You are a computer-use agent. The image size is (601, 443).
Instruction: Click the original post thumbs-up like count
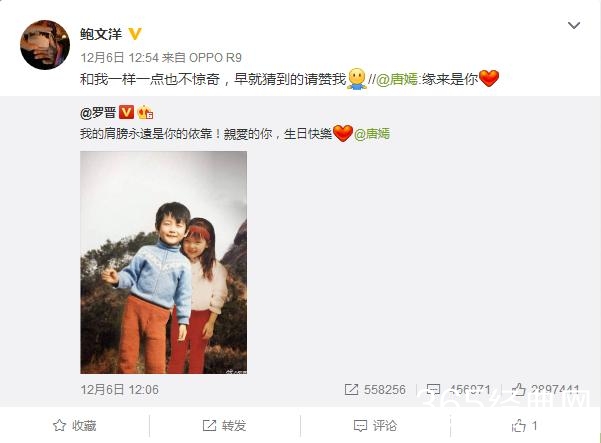click(x=545, y=390)
